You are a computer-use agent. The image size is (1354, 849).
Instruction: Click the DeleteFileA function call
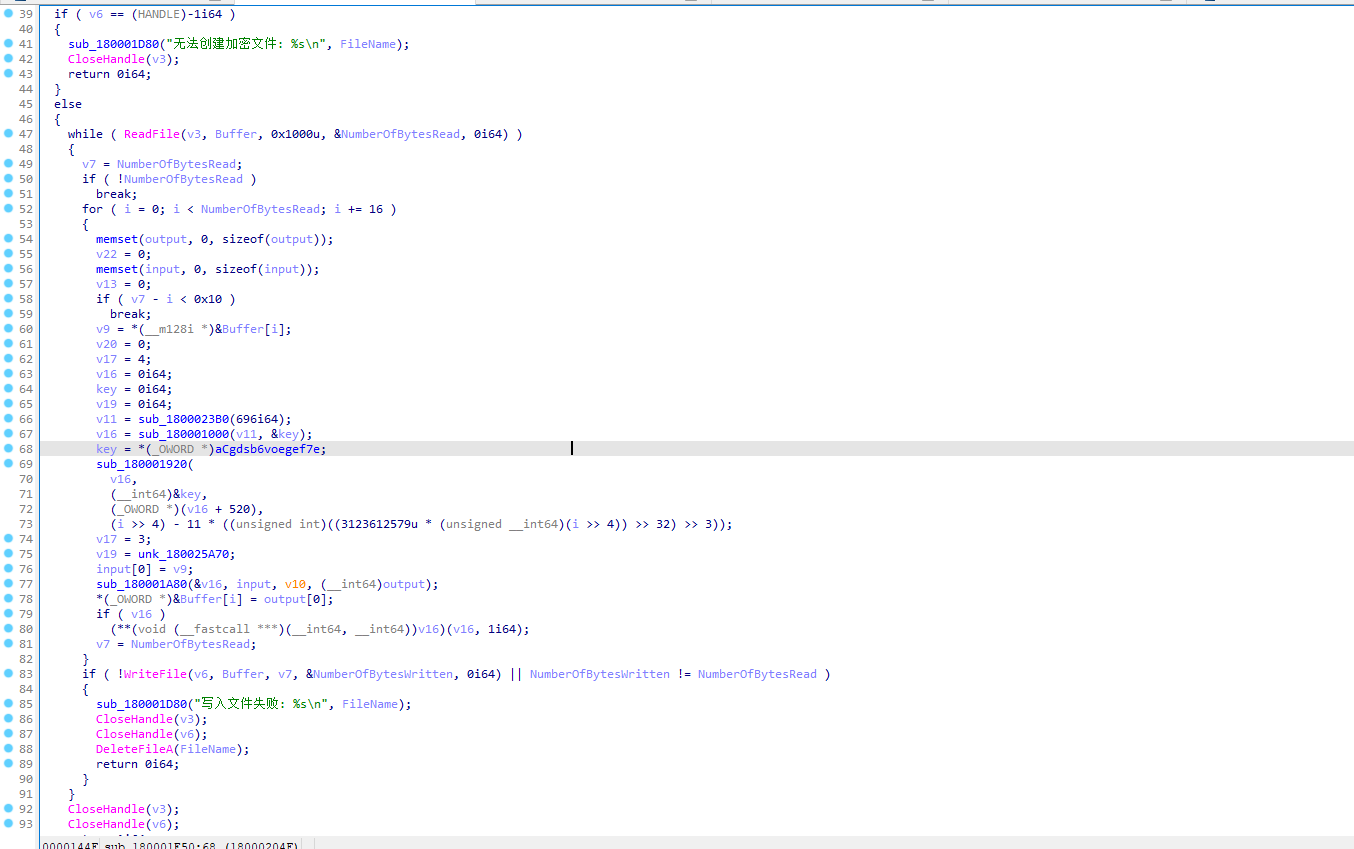point(134,749)
